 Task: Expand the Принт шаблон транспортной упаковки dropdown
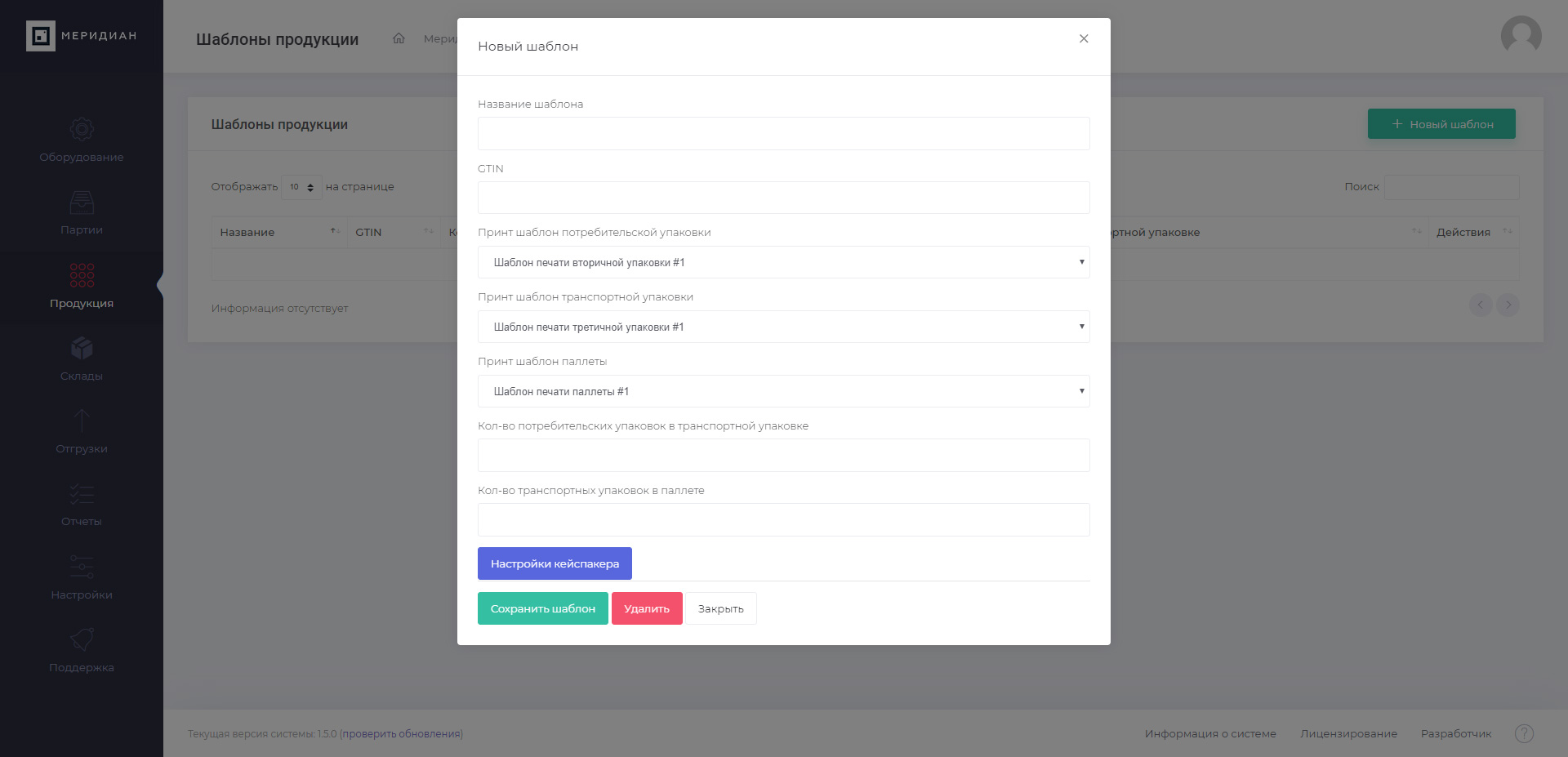[784, 327]
